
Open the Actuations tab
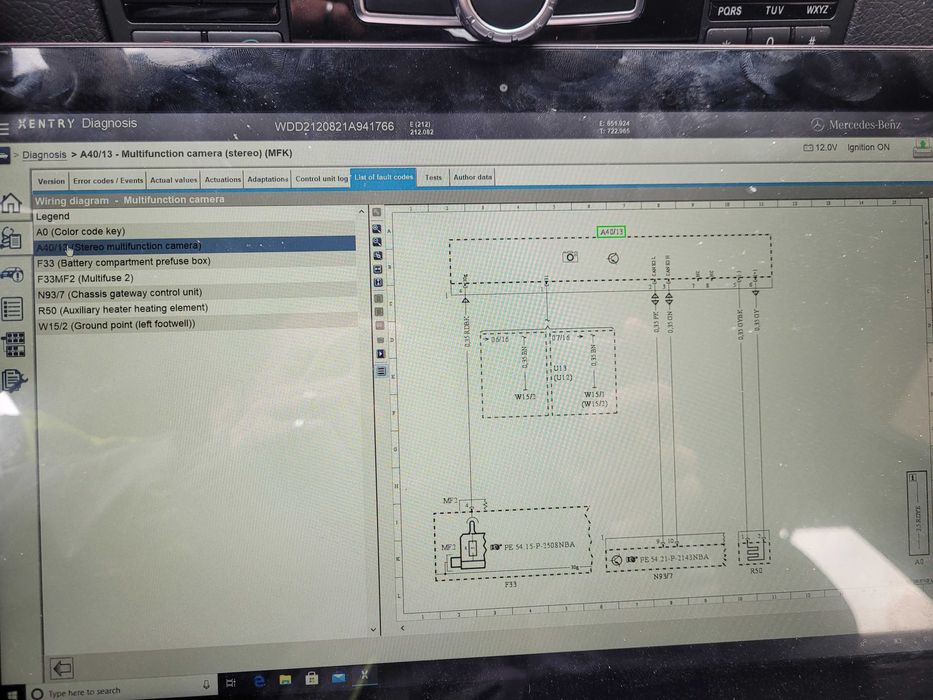223,179
